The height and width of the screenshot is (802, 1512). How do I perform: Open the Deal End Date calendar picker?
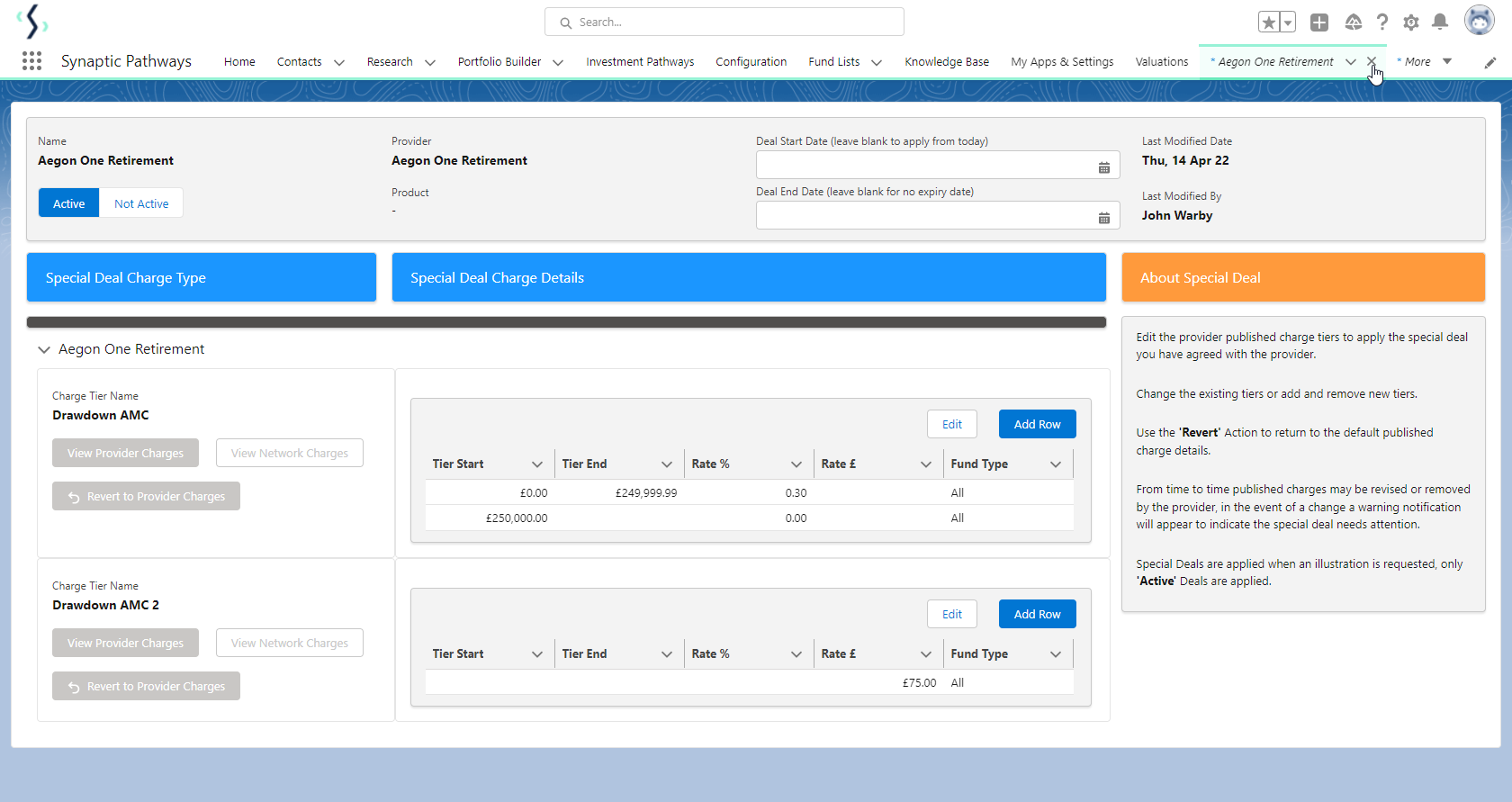coord(1104,218)
